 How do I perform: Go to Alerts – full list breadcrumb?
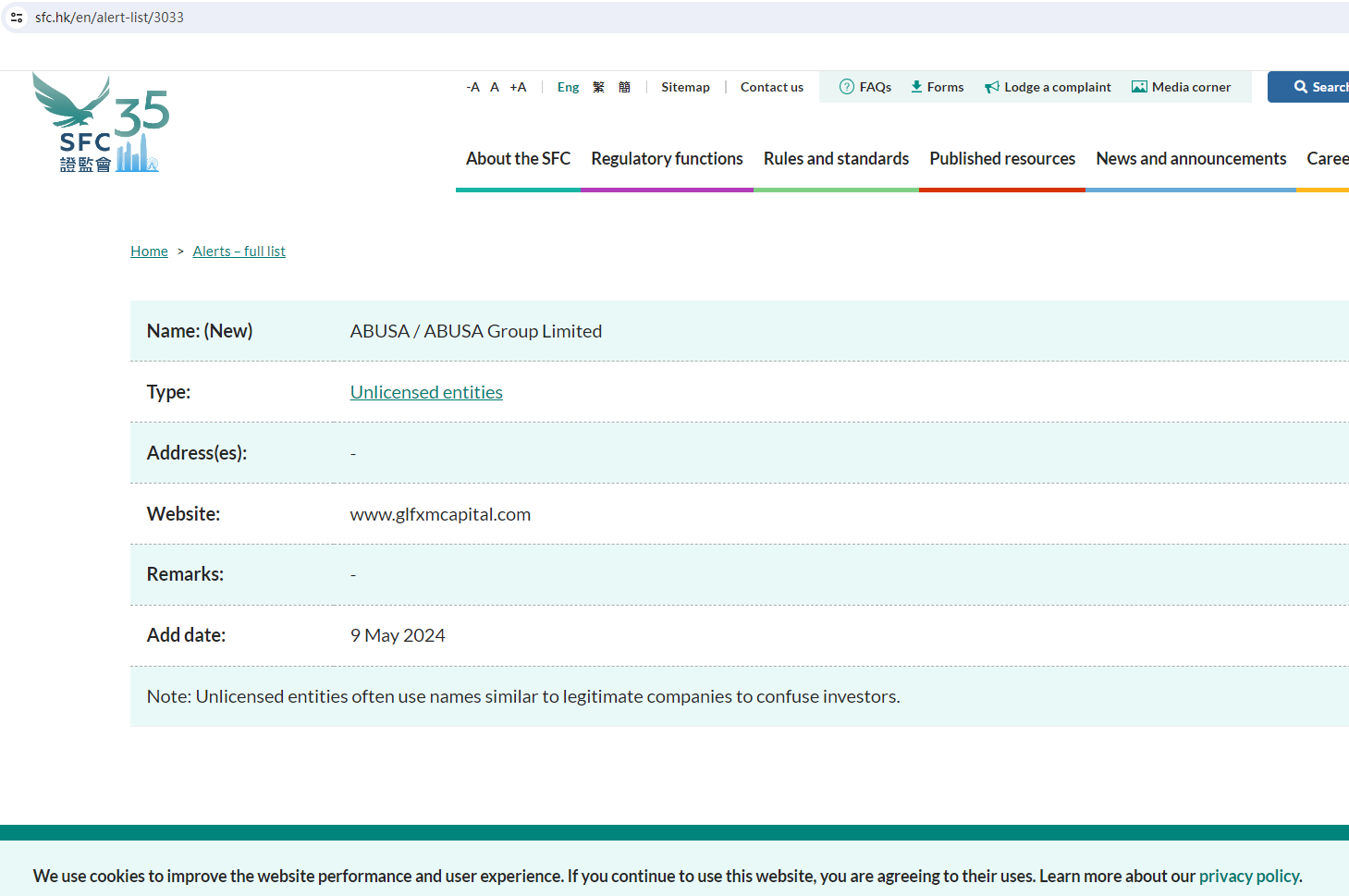[239, 252]
